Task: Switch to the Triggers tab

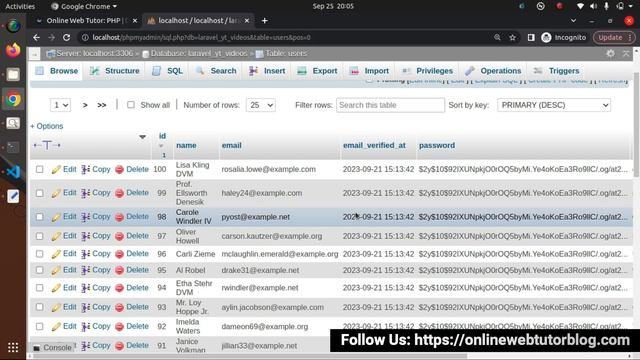Action: pos(557,71)
